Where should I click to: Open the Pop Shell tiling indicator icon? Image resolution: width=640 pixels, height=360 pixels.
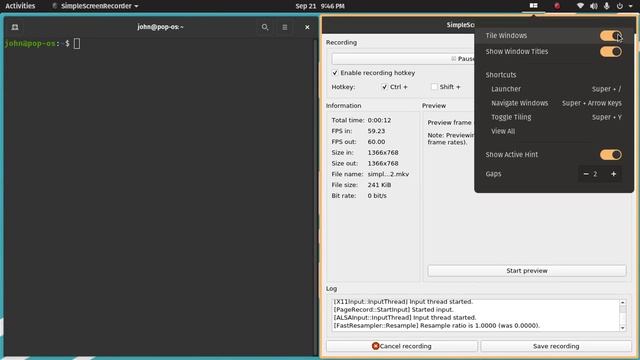click(x=533, y=6)
